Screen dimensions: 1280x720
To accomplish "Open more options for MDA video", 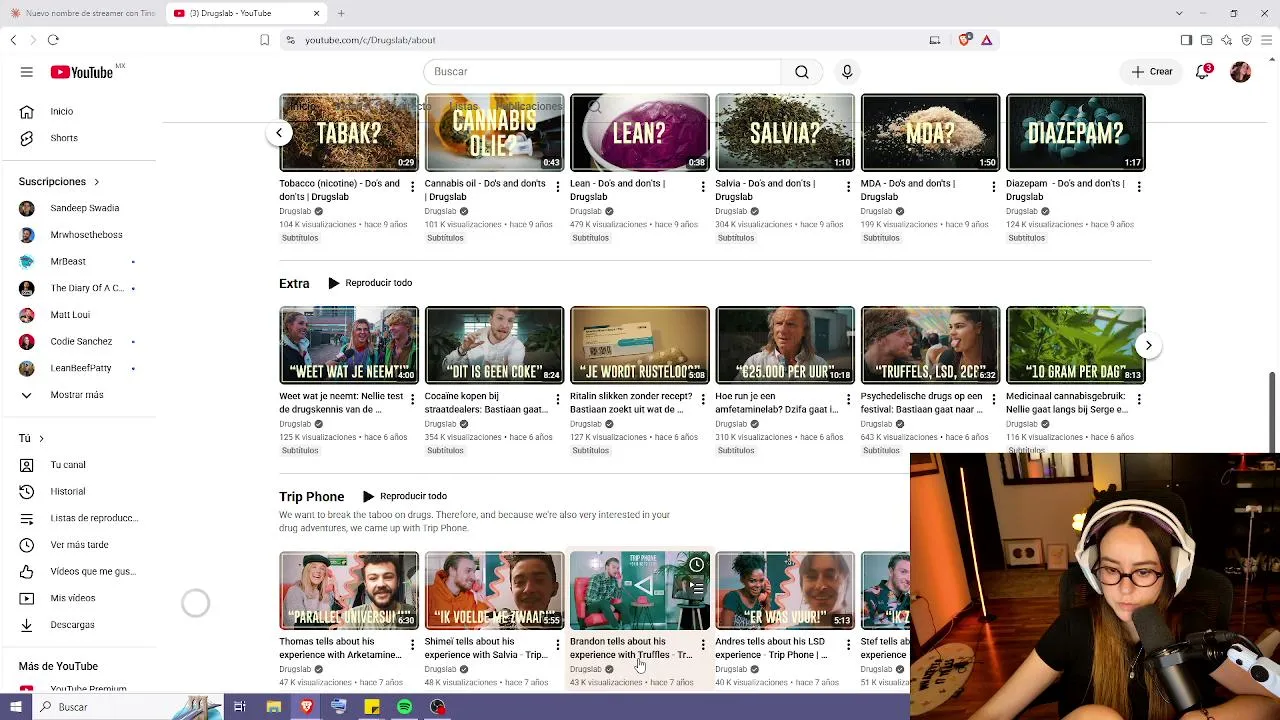I will pos(993,187).
